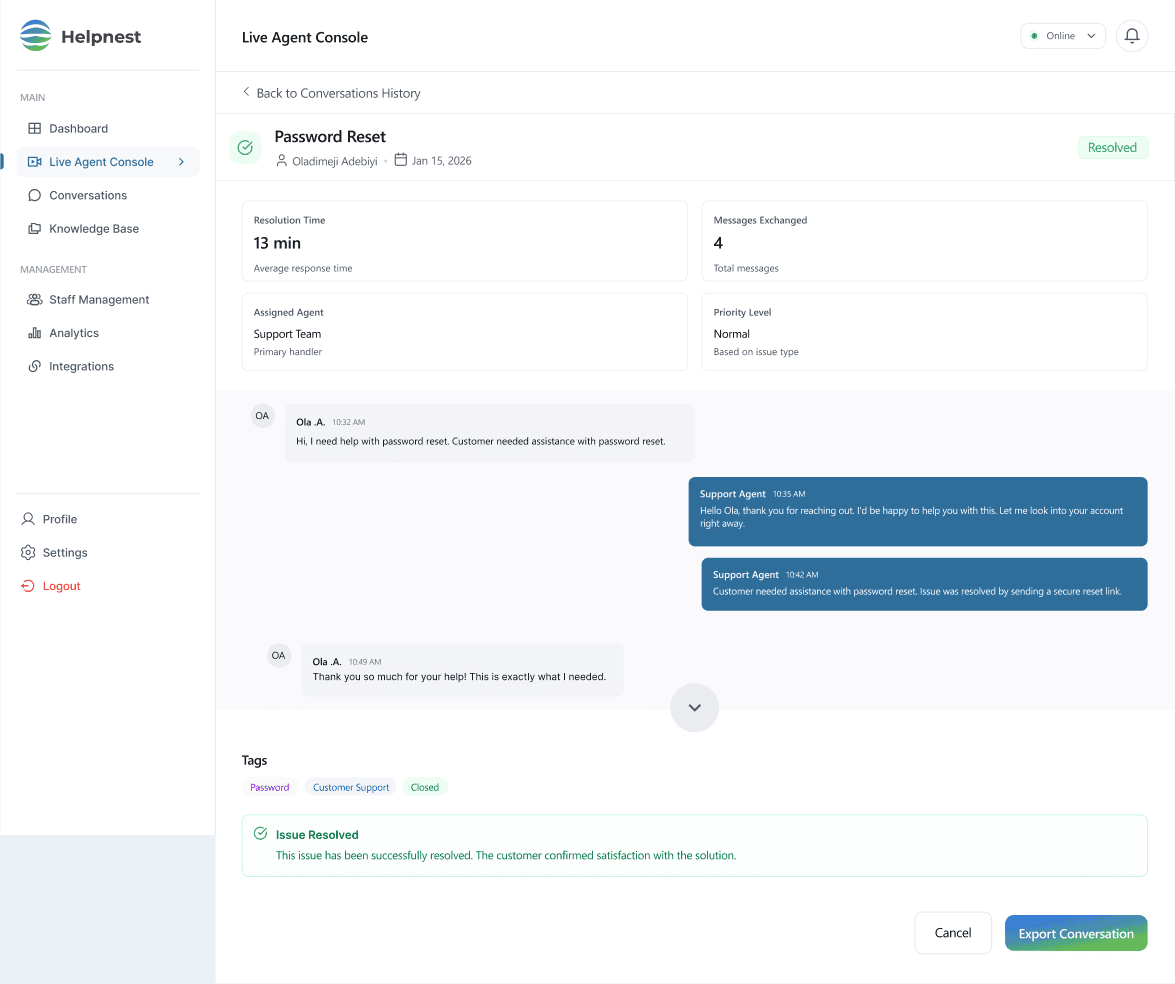Click Ola's 'Thank you so much' message
Viewport: 1175px width, 984px height.
[462, 670]
